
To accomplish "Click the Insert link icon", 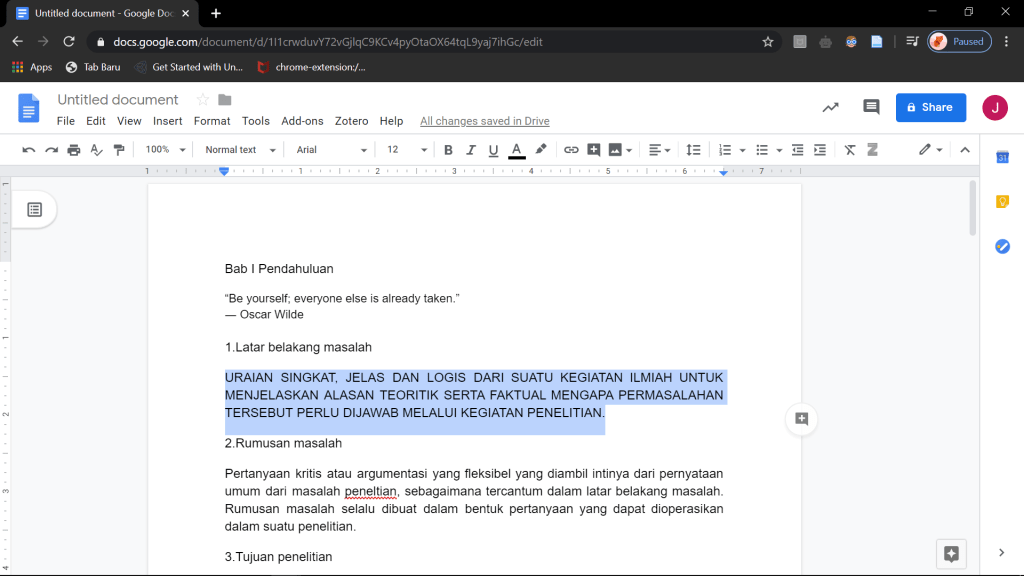I will point(571,150).
